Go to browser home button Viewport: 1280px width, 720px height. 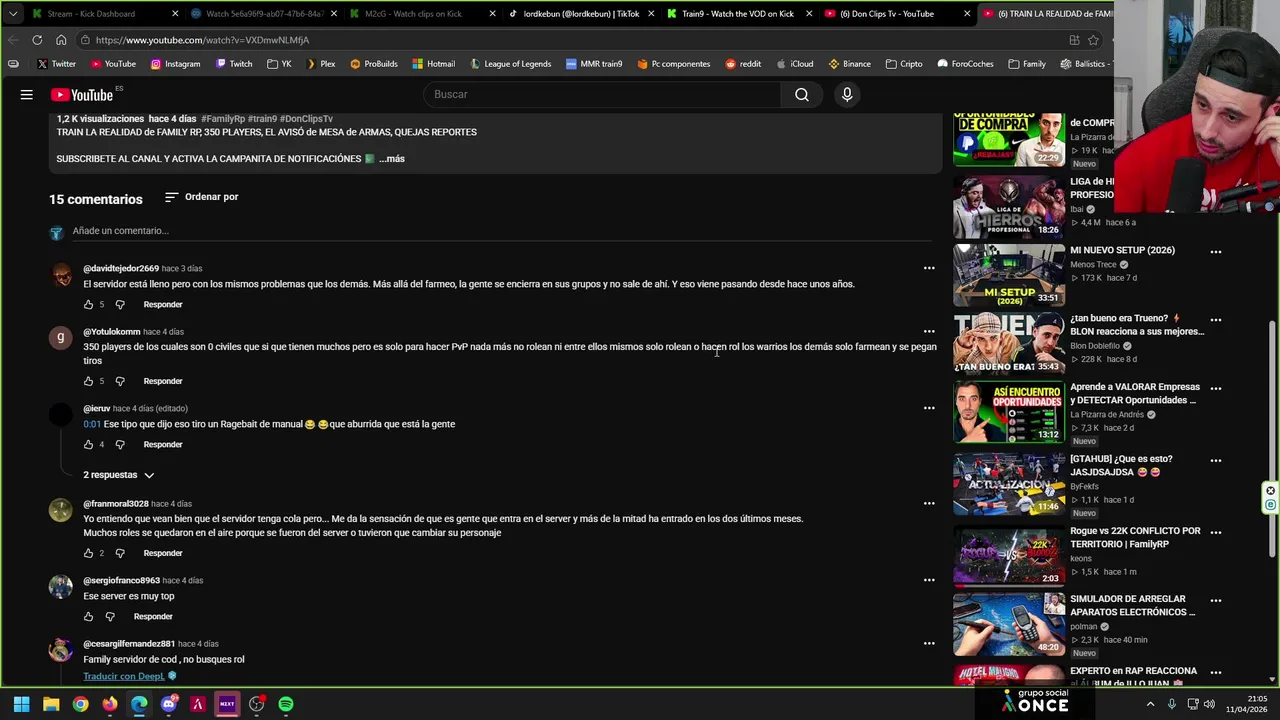point(61,40)
